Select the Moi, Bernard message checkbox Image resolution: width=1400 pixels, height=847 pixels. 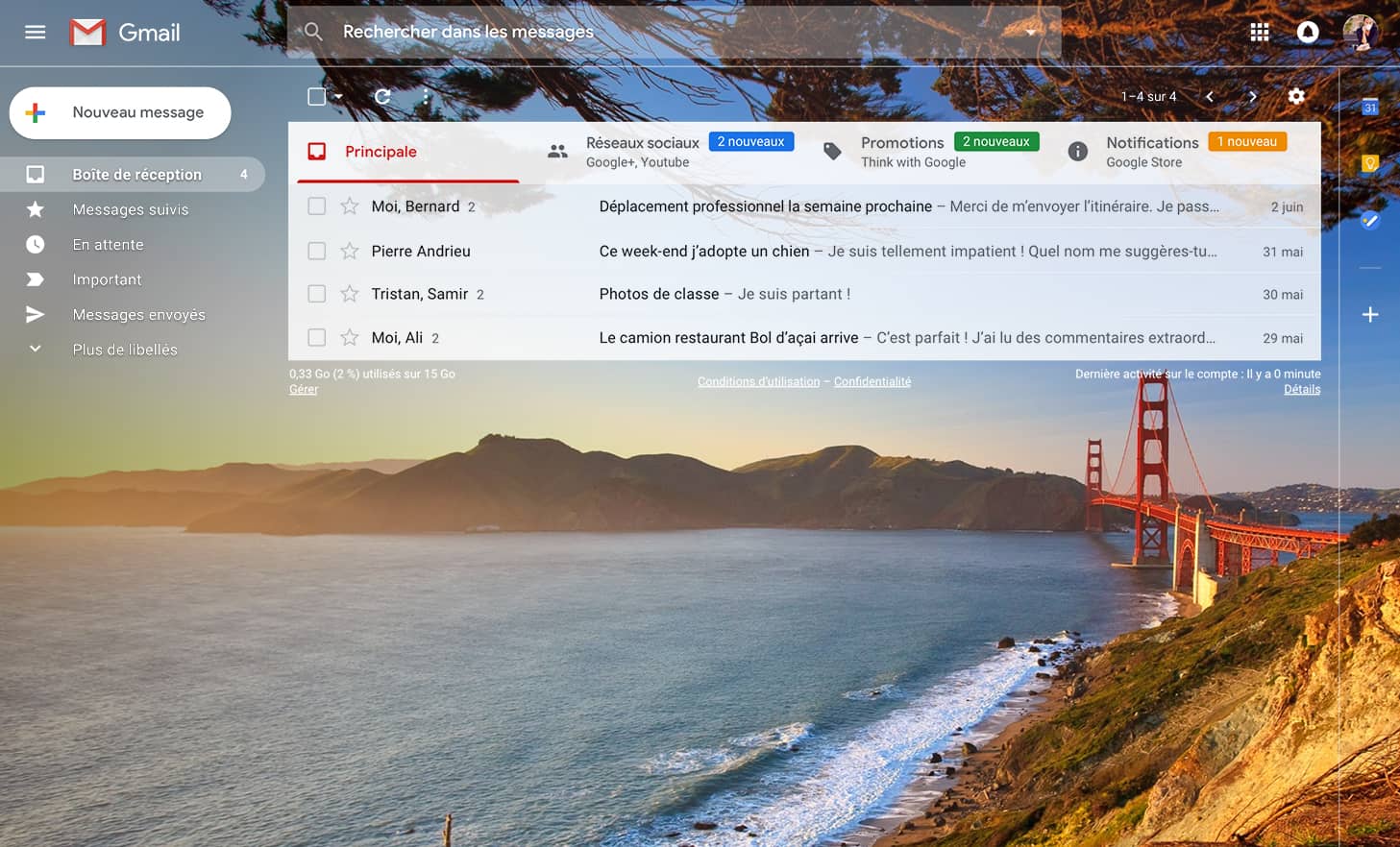tap(316, 206)
